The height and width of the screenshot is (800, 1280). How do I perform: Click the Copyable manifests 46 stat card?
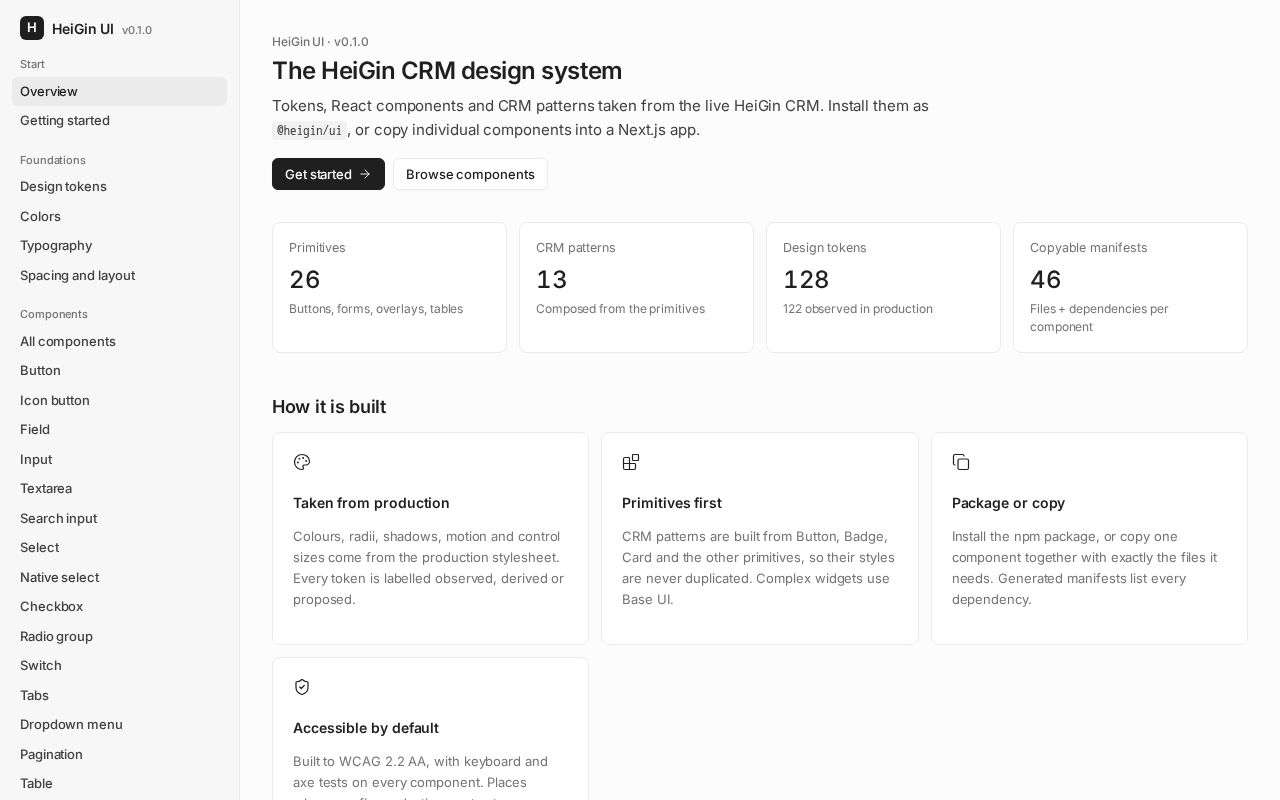pyautogui.click(x=1130, y=287)
